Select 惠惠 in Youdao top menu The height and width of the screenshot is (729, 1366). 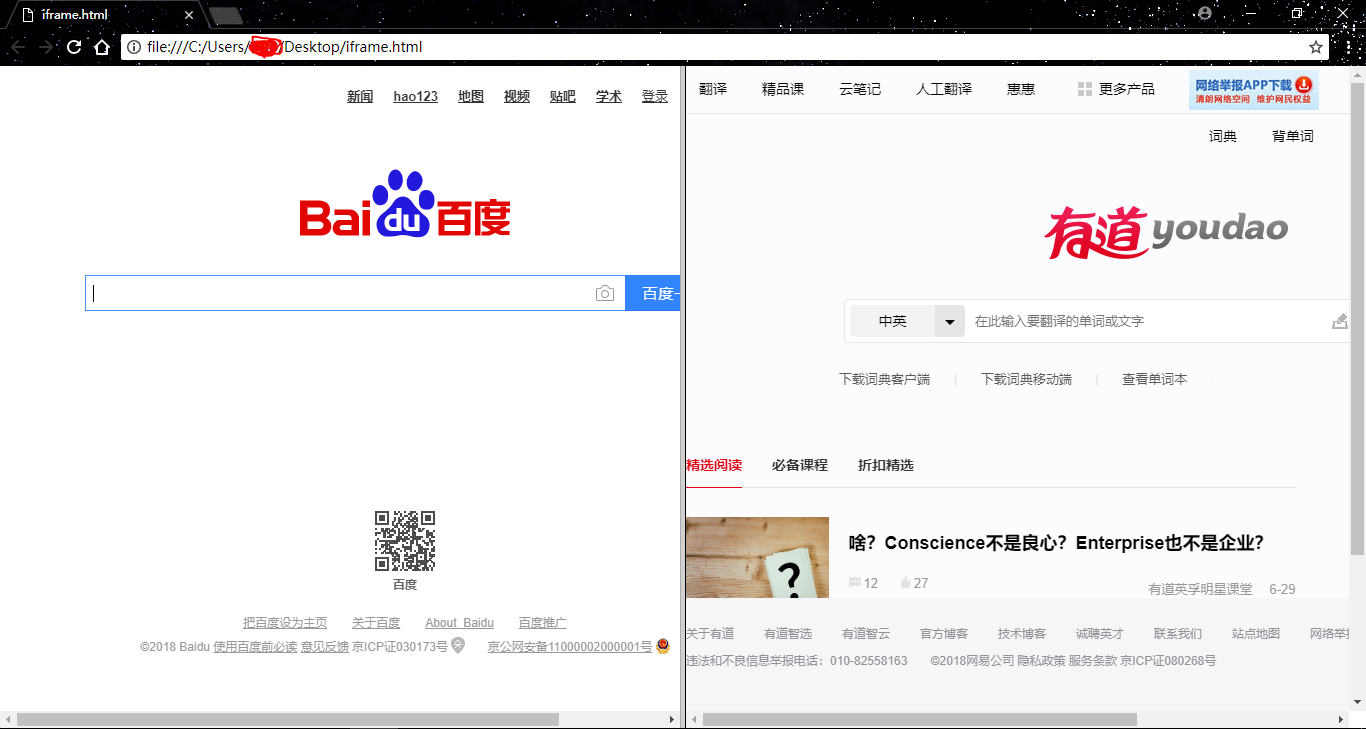pyautogui.click(x=1021, y=89)
